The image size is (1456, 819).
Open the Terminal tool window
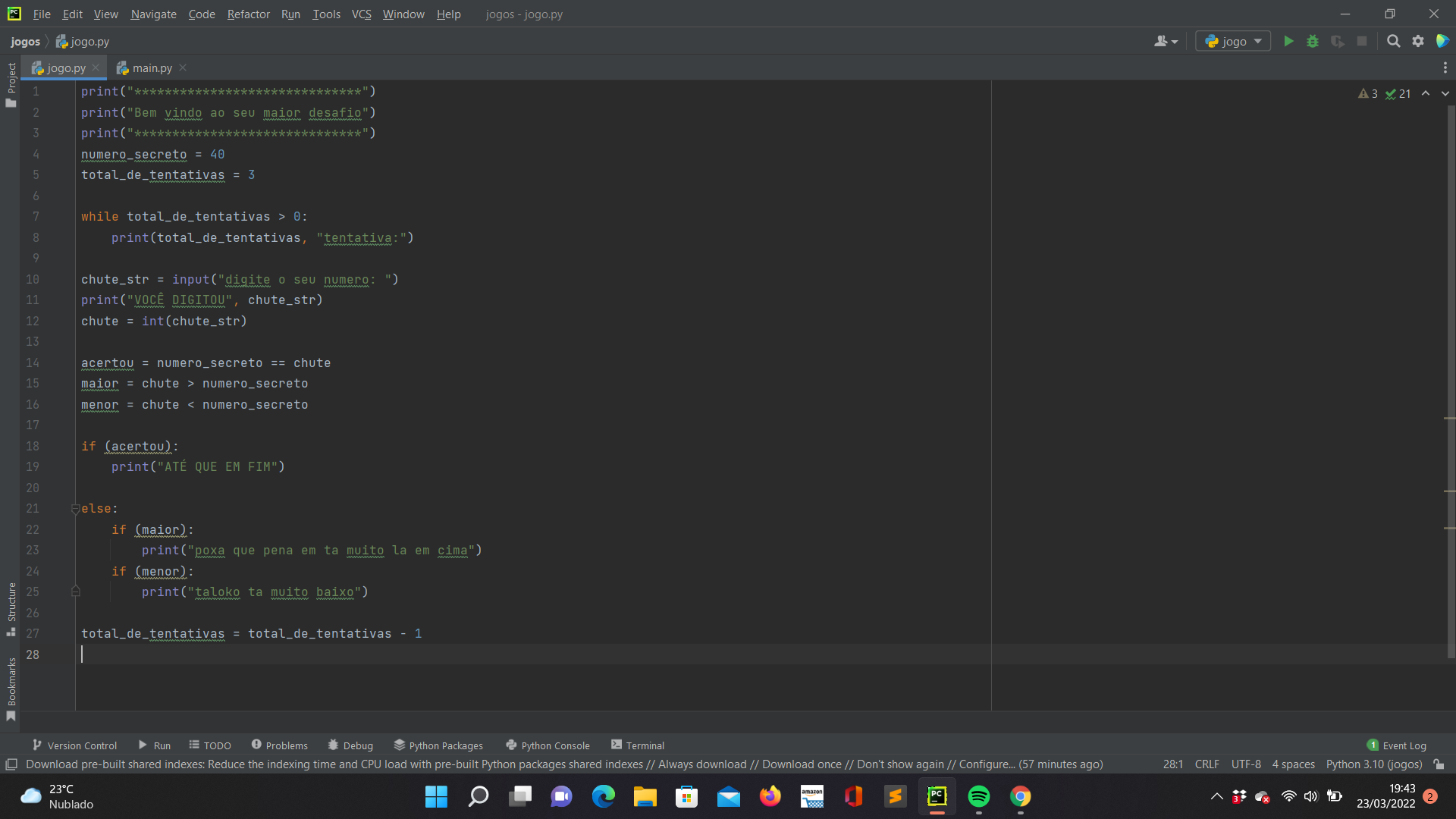[x=638, y=745]
